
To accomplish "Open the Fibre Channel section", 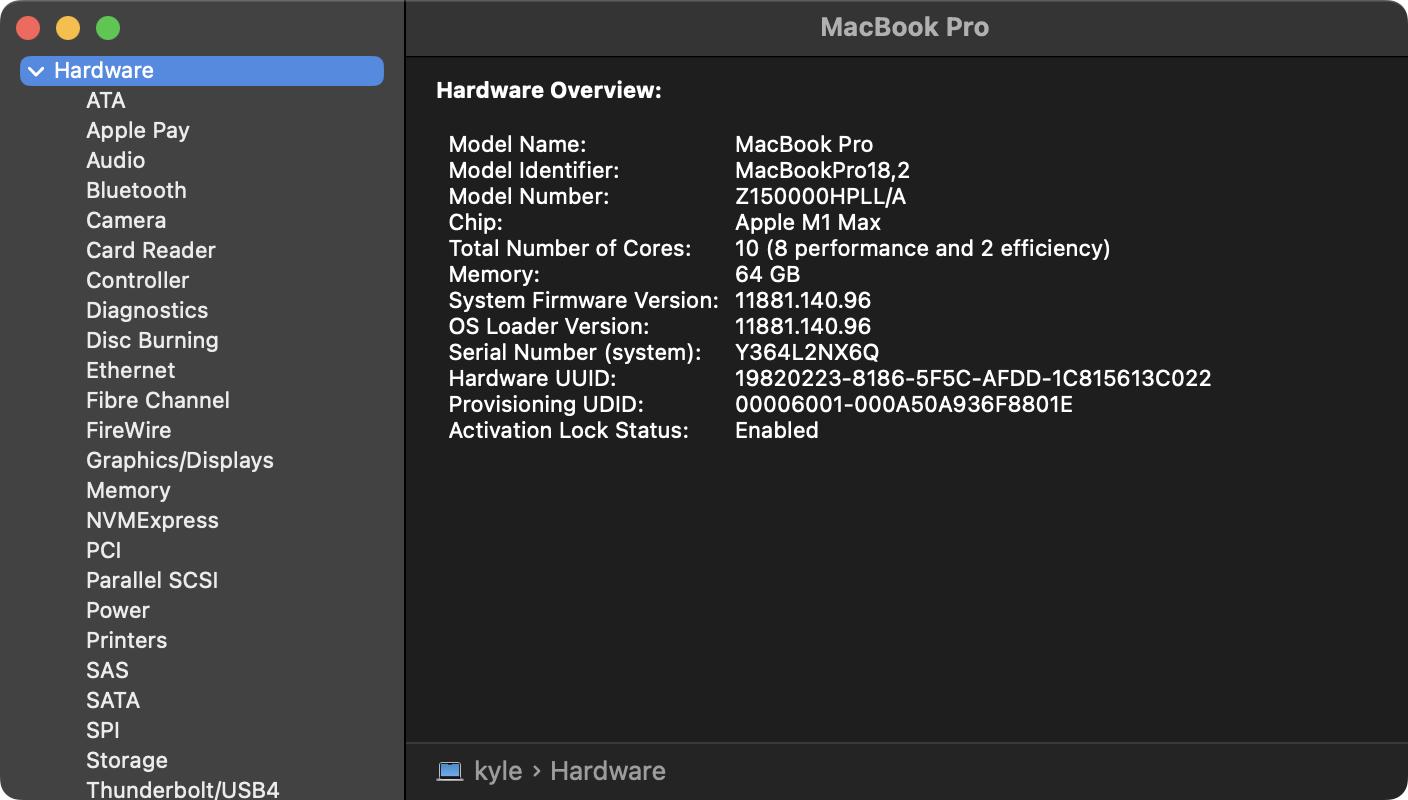I will click(158, 401).
